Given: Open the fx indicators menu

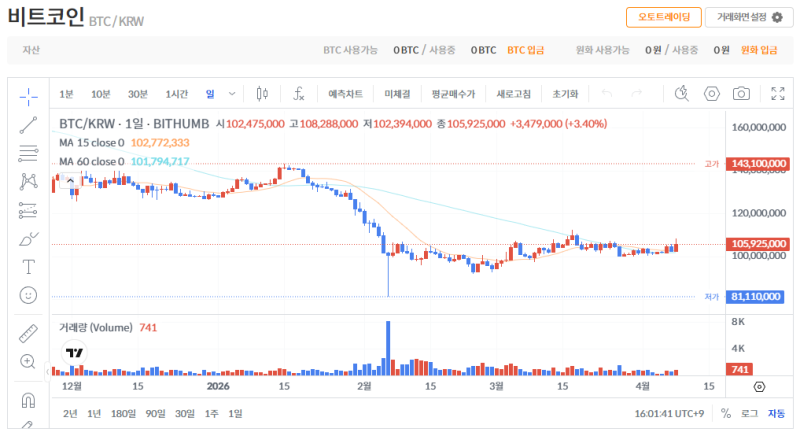Looking at the screenshot, I should click(x=299, y=94).
